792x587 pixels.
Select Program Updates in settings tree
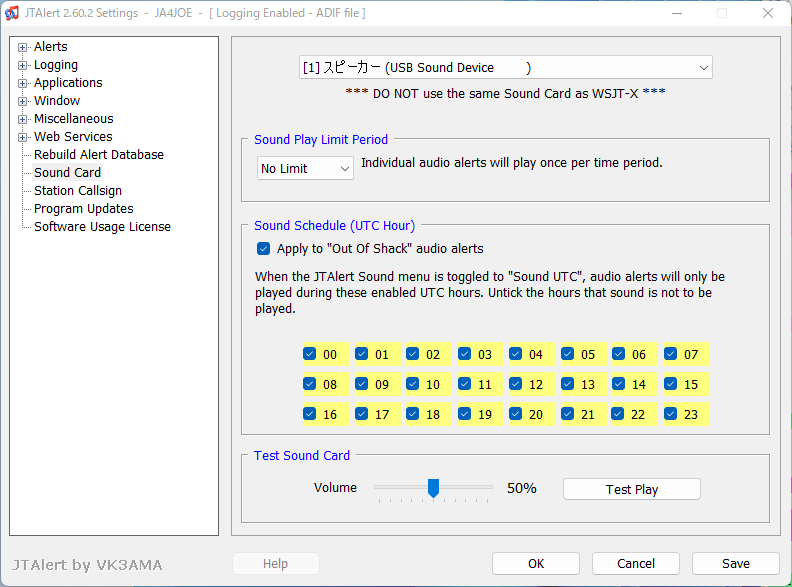[x=83, y=209]
